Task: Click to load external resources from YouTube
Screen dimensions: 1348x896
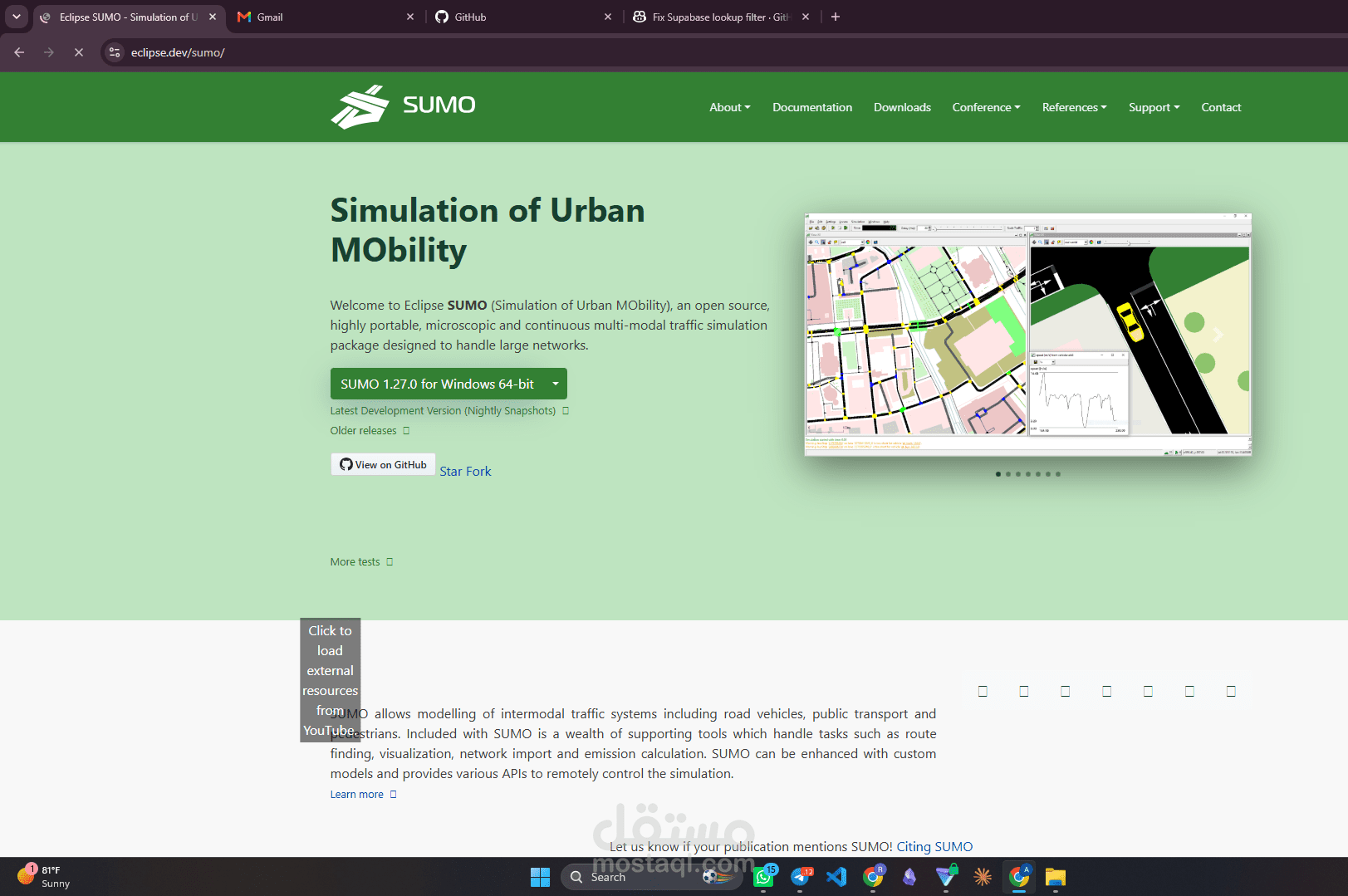Action: click(330, 680)
